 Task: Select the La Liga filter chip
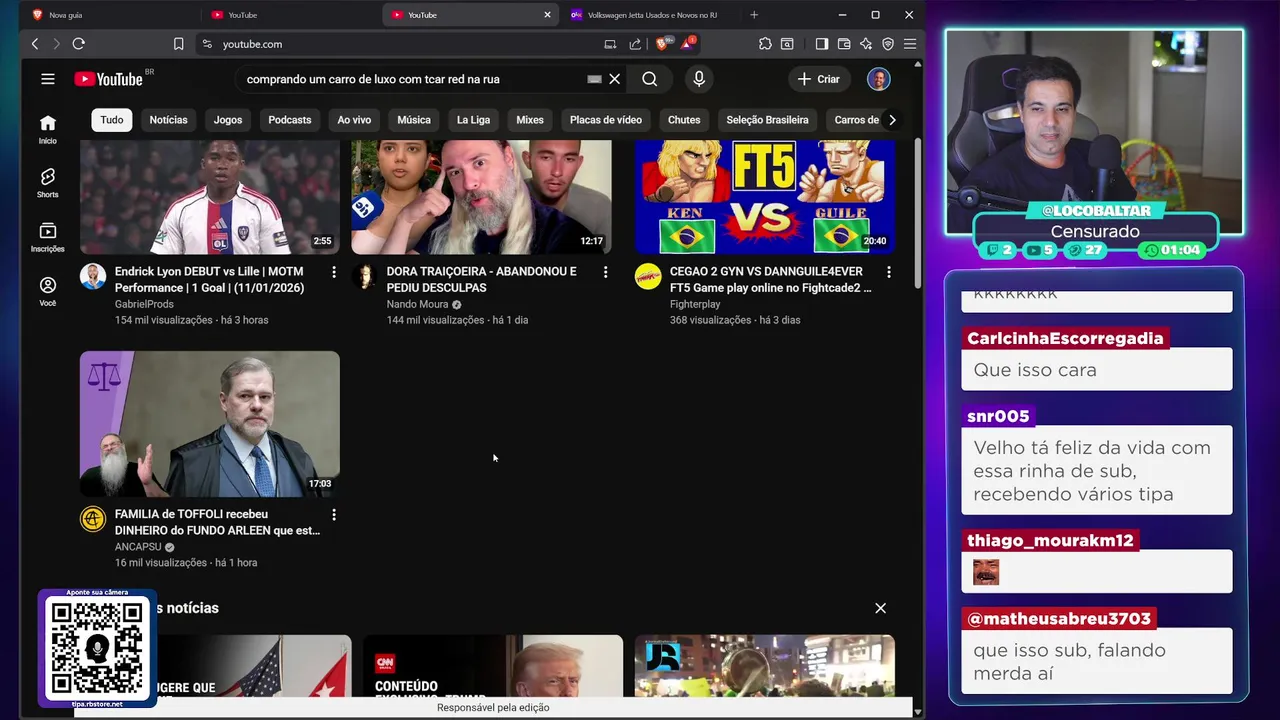(473, 120)
